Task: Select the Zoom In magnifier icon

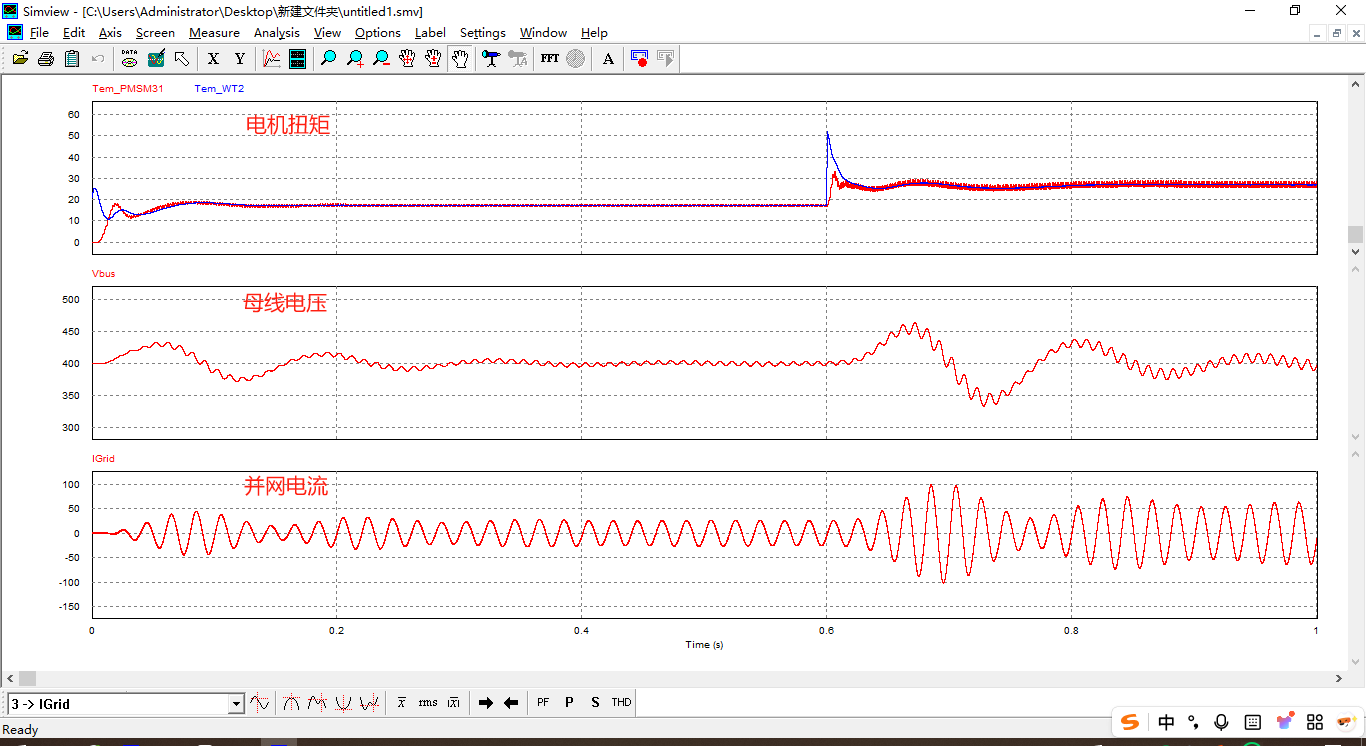Action: [355, 59]
